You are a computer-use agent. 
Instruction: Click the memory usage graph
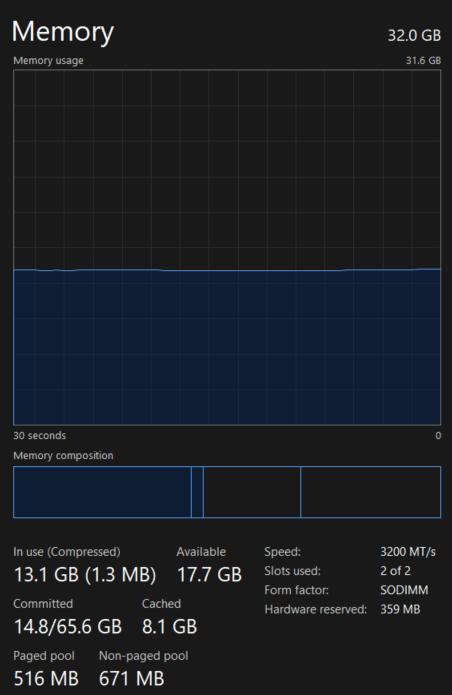click(x=227, y=247)
